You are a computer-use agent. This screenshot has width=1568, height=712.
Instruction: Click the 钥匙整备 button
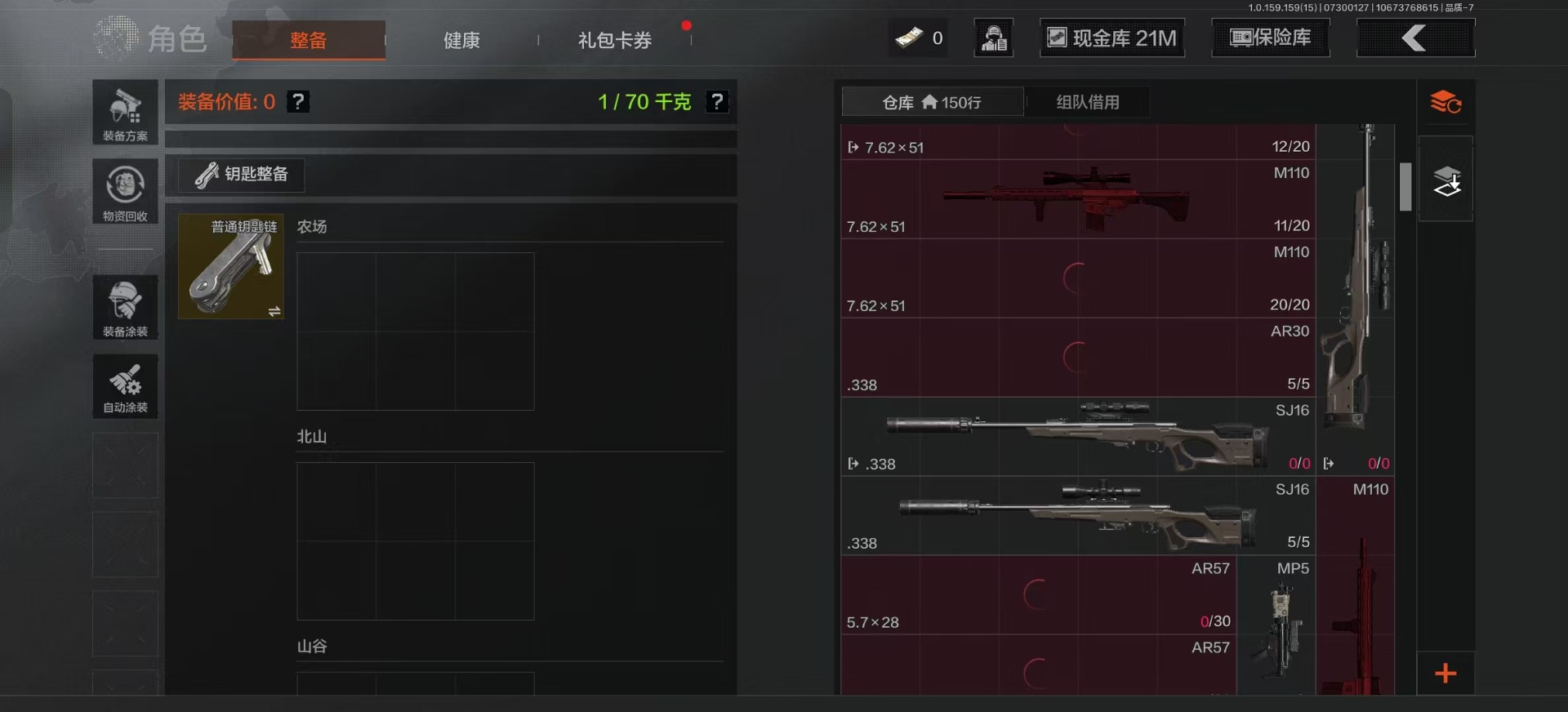242,175
